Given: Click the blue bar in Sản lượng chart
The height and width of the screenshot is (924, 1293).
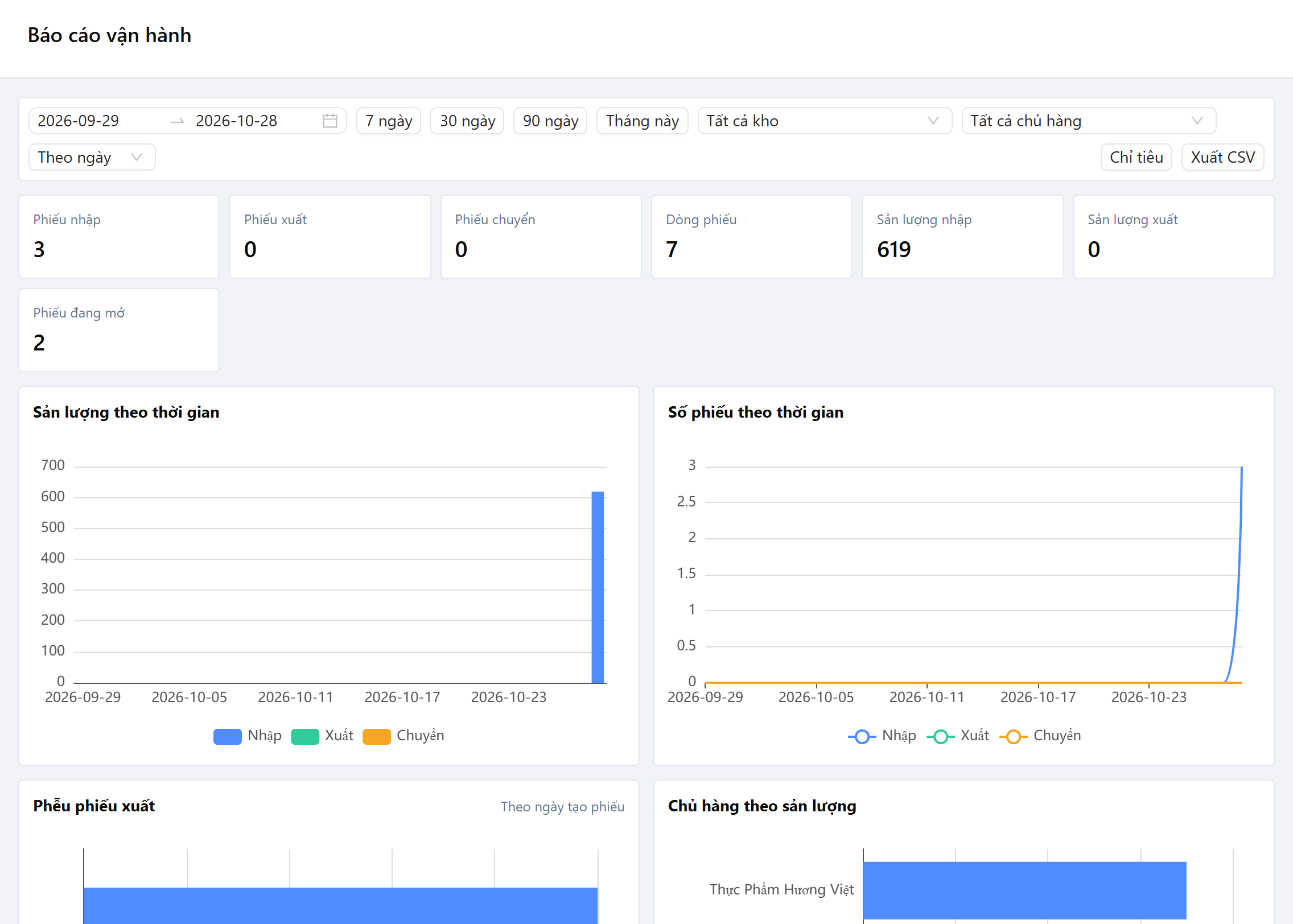Looking at the screenshot, I should point(598,587).
